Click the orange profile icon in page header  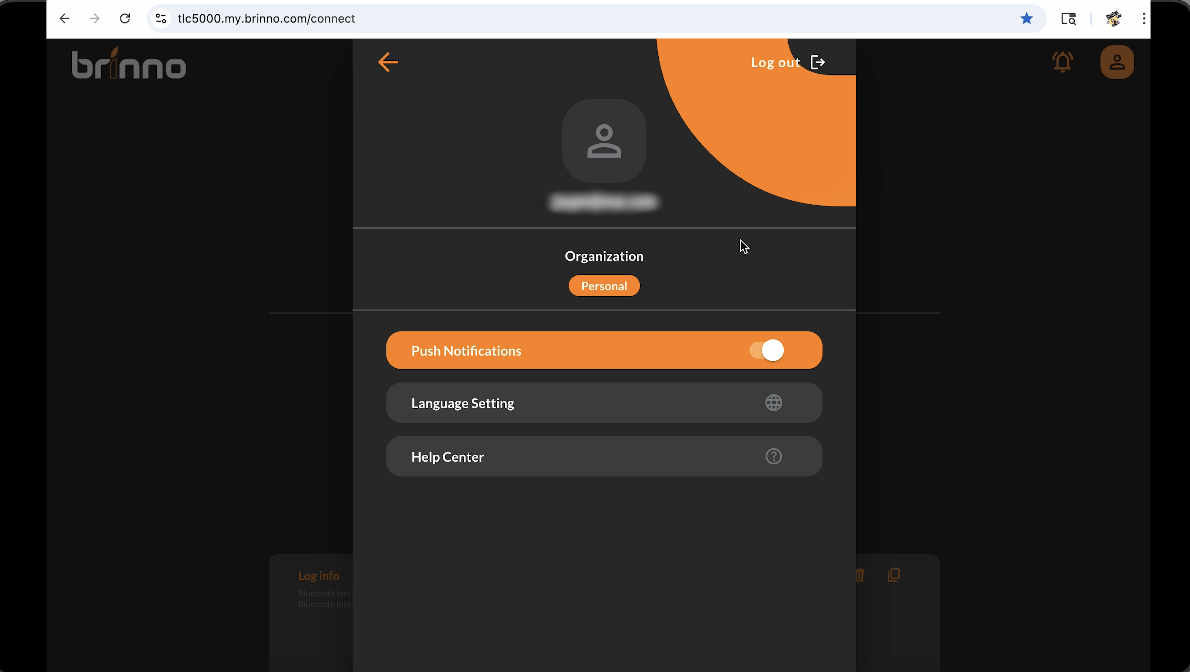point(1117,62)
